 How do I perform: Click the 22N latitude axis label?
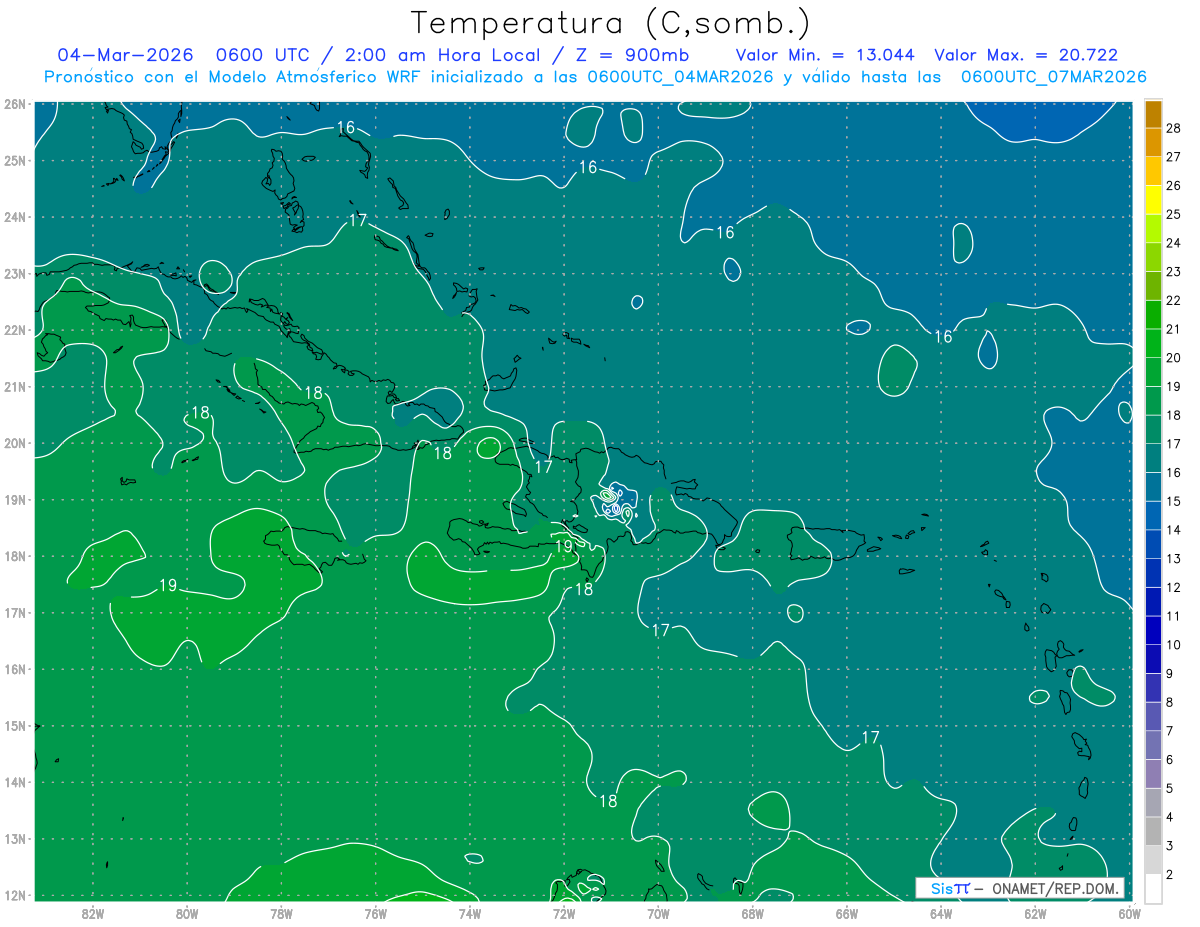click(x=15, y=330)
